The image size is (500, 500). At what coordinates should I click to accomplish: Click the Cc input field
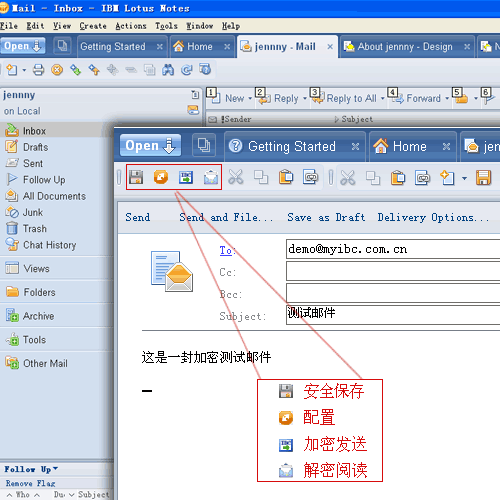tap(393, 271)
